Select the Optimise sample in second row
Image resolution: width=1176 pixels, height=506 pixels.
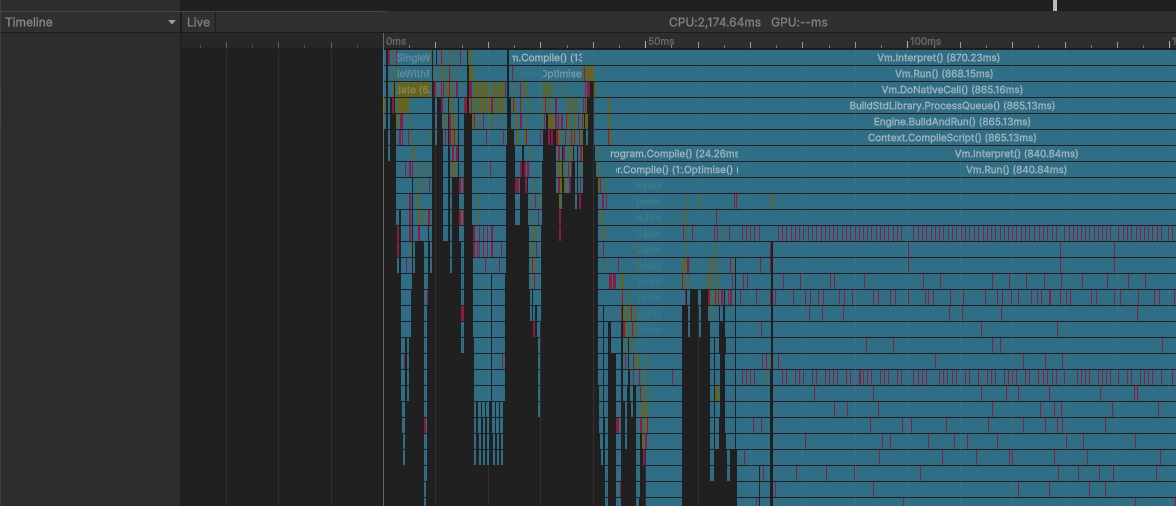click(561, 74)
